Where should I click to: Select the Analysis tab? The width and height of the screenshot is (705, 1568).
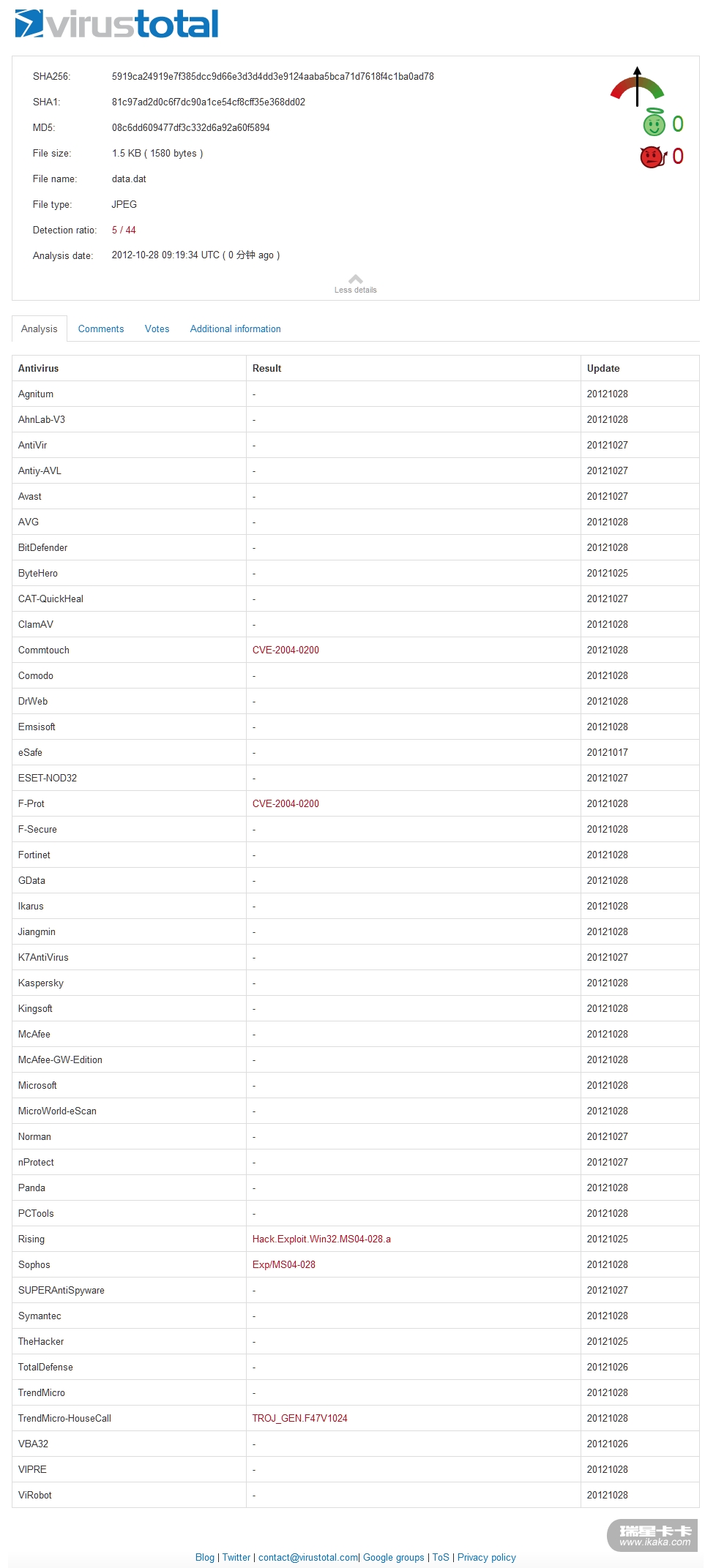click(40, 329)
